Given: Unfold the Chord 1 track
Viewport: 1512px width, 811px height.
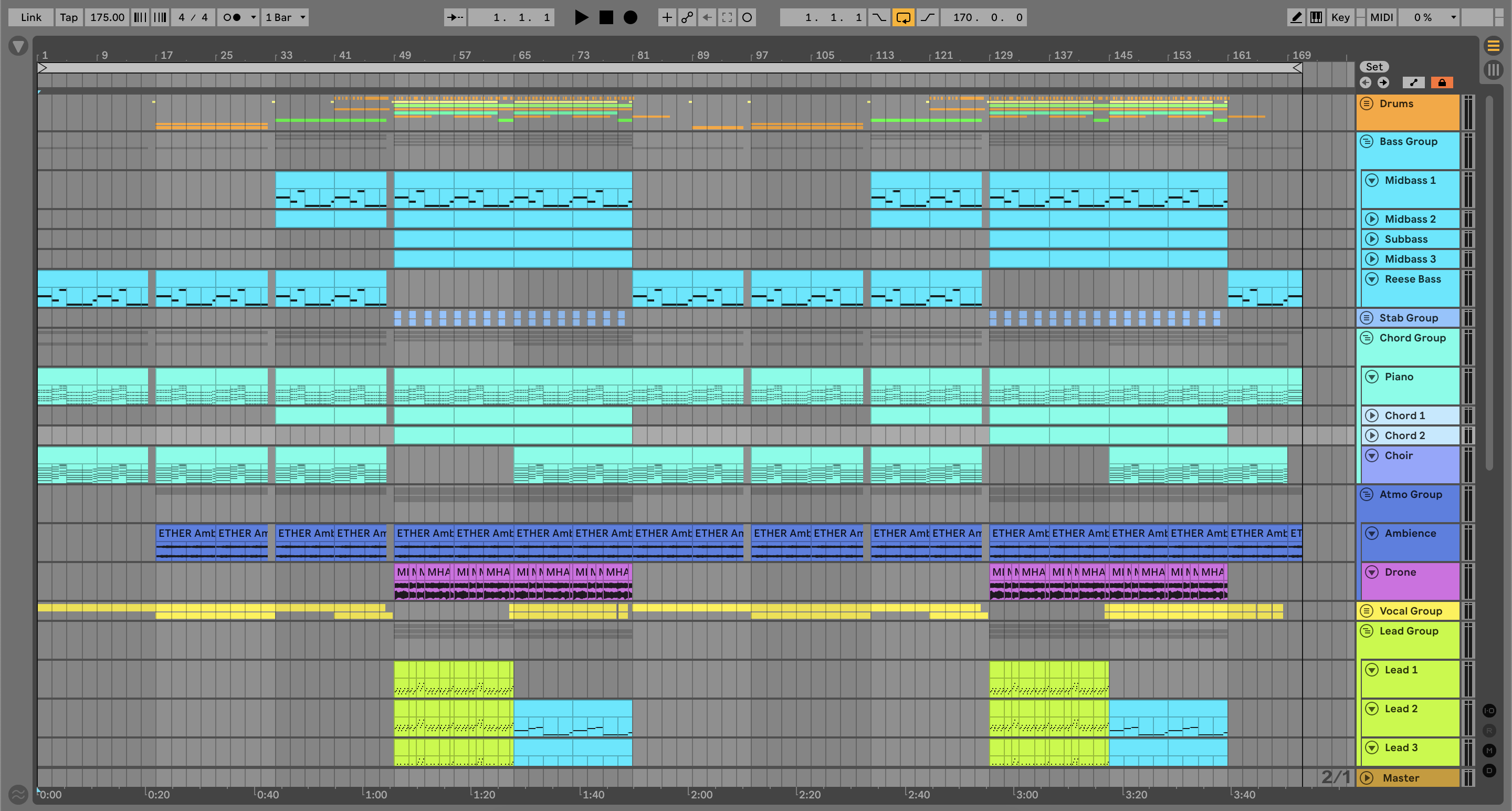Looking at the screenshot, I should (1372, 416).
